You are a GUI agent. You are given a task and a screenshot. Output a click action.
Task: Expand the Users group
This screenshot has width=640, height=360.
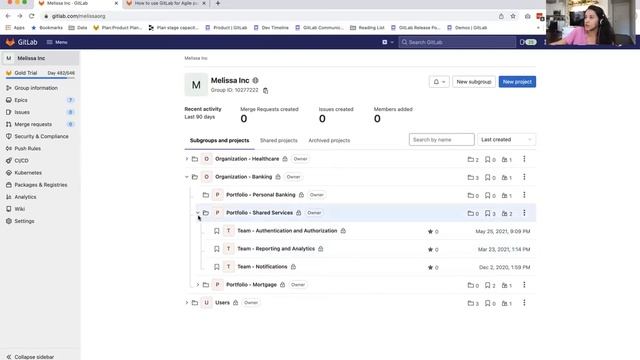(187, 302)
